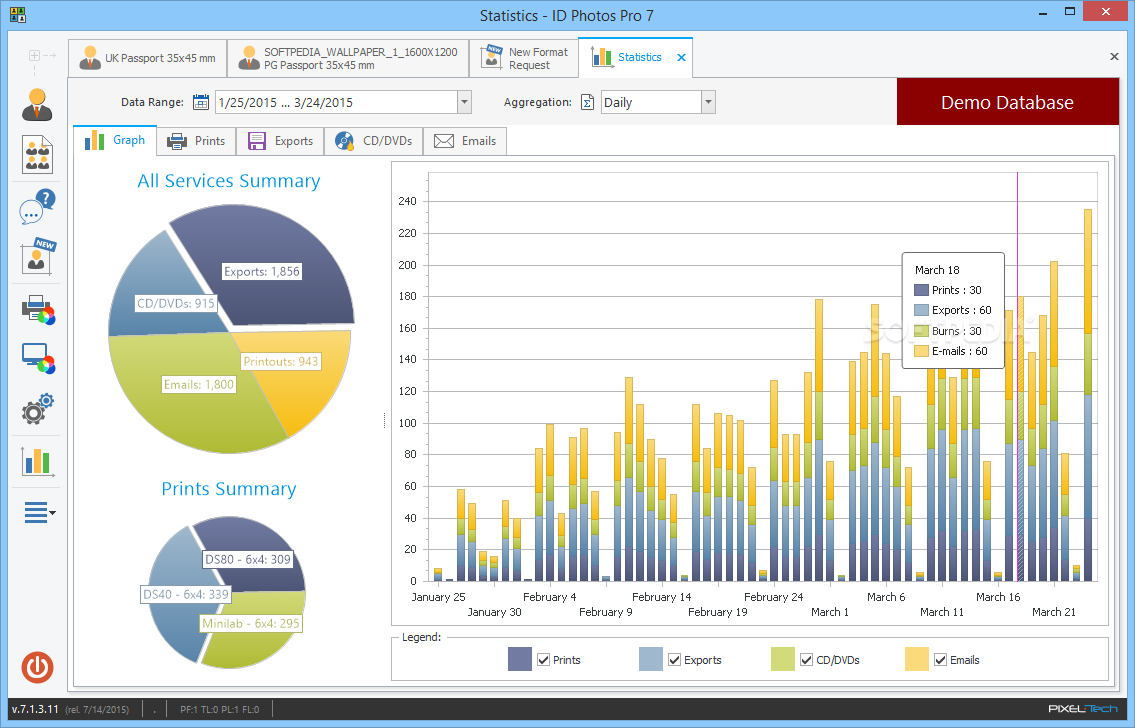Click the Exports color swatch in legend

point(651,659)
